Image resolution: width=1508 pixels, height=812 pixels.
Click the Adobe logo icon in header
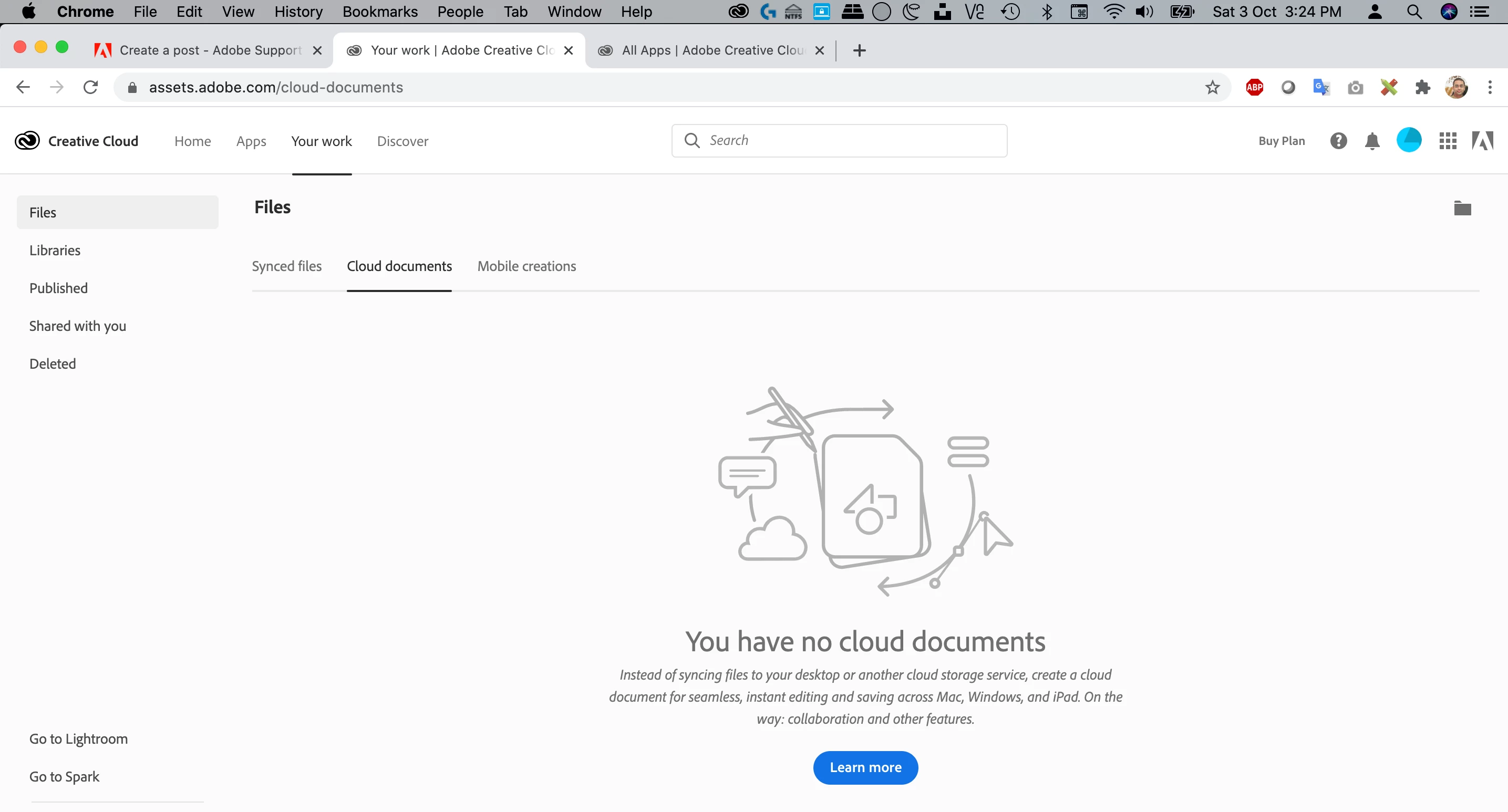click(1482, 141)
